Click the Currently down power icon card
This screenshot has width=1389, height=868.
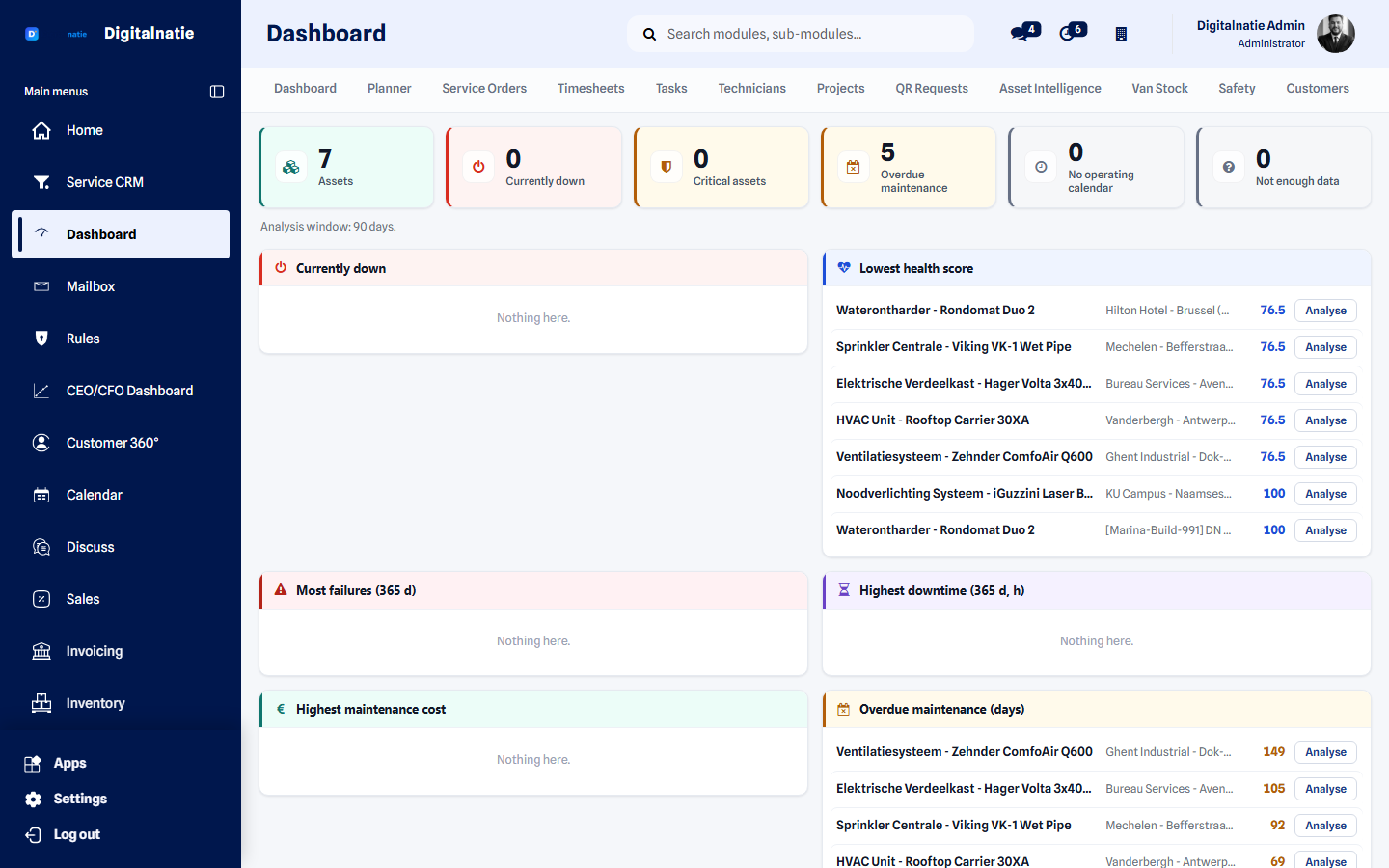point(478,167)
